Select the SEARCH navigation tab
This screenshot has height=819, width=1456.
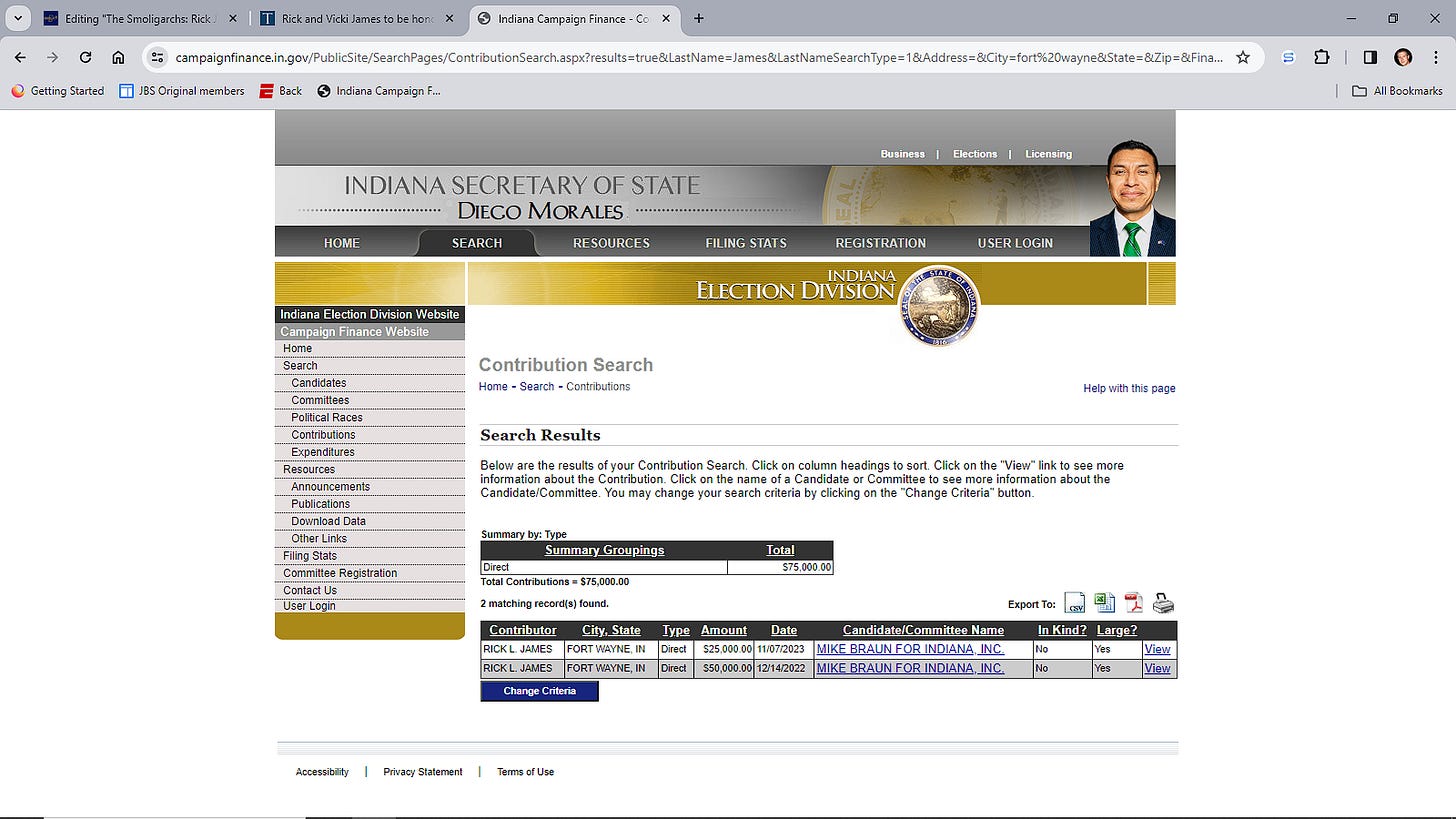[476, 243]
